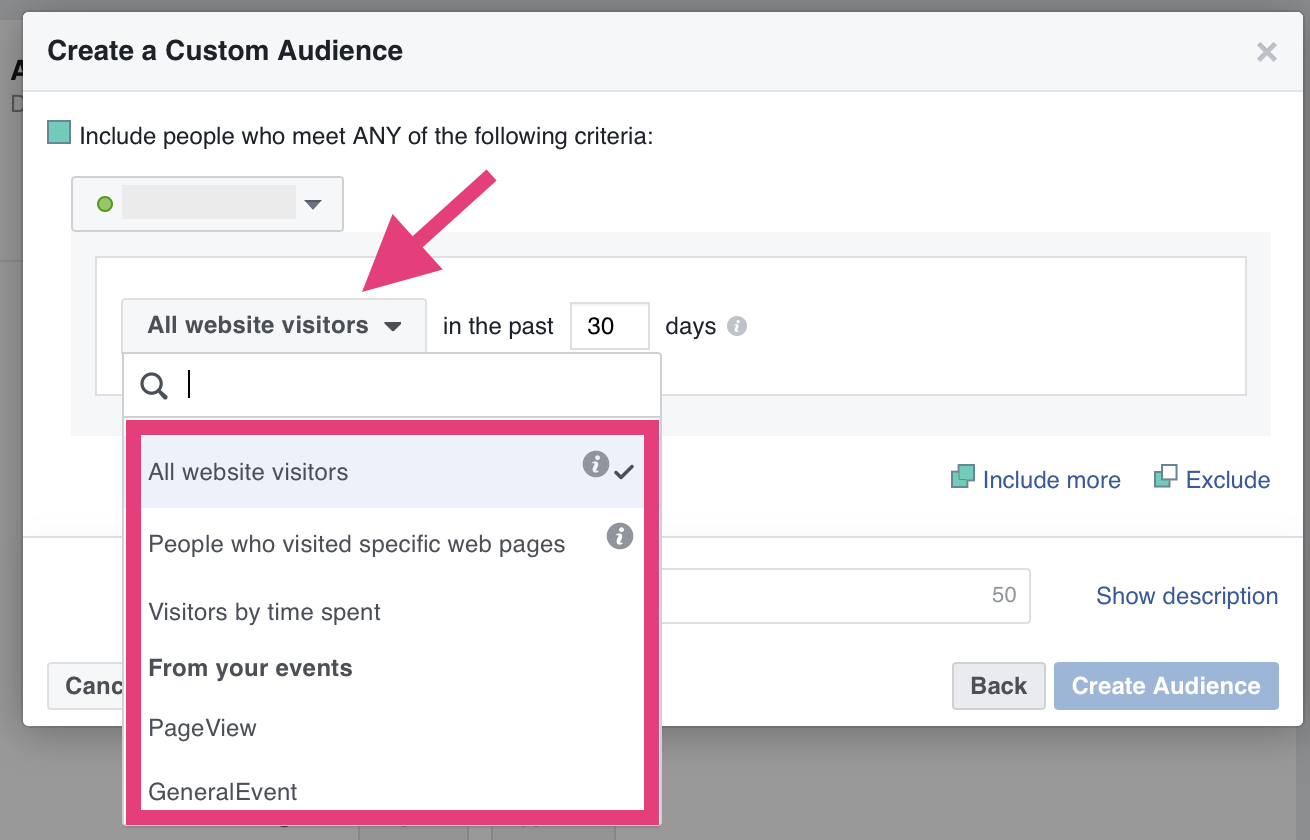1310x840 pixels.
Task: Click the "30" days input field
Action: (609, 326)
